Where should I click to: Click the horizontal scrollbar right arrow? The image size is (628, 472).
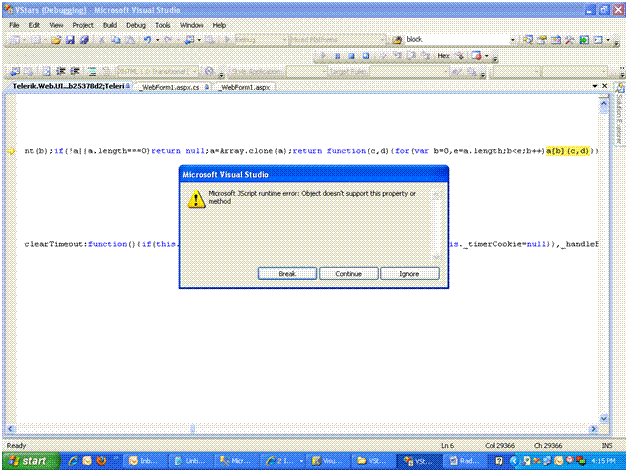(594, 429)
